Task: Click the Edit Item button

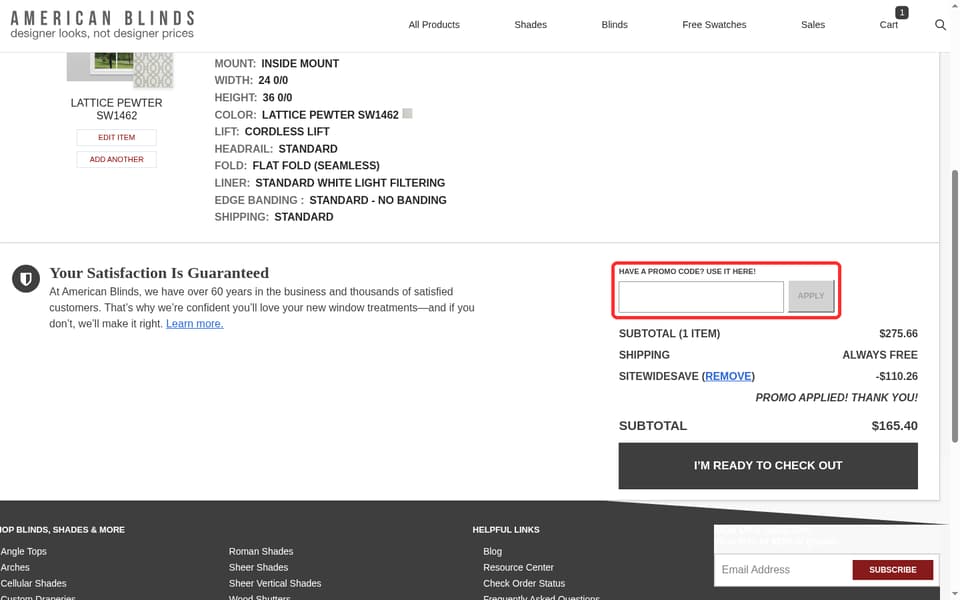Action: (116, 137)
